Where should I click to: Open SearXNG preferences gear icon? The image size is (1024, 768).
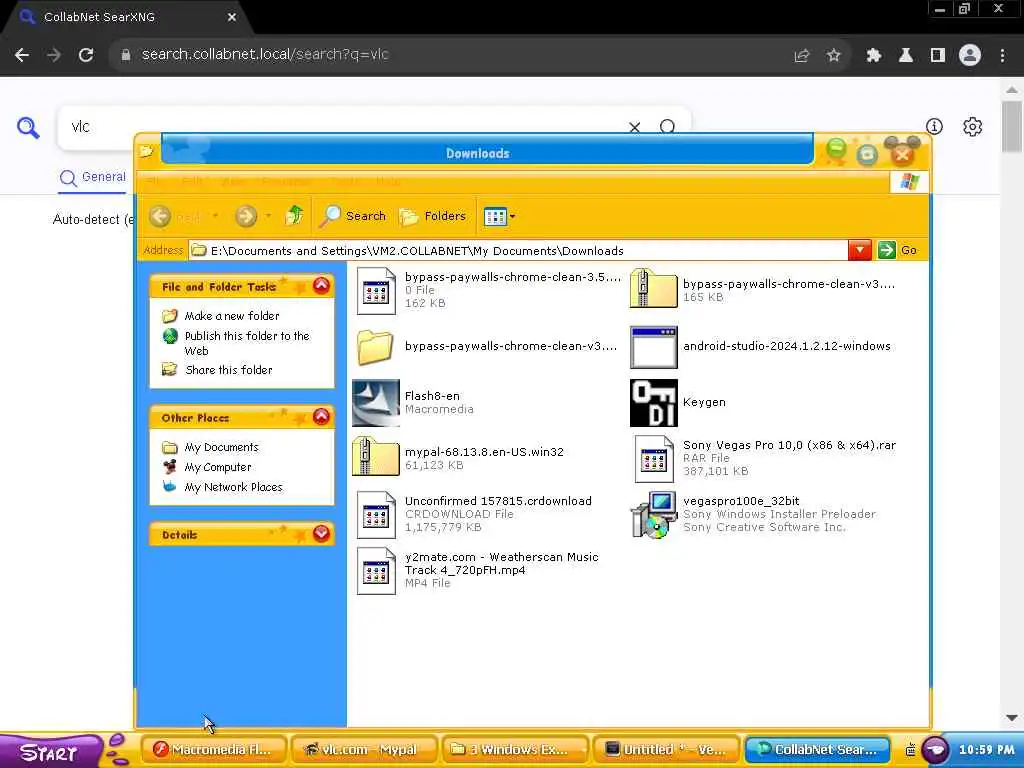(x=972, y=126)
